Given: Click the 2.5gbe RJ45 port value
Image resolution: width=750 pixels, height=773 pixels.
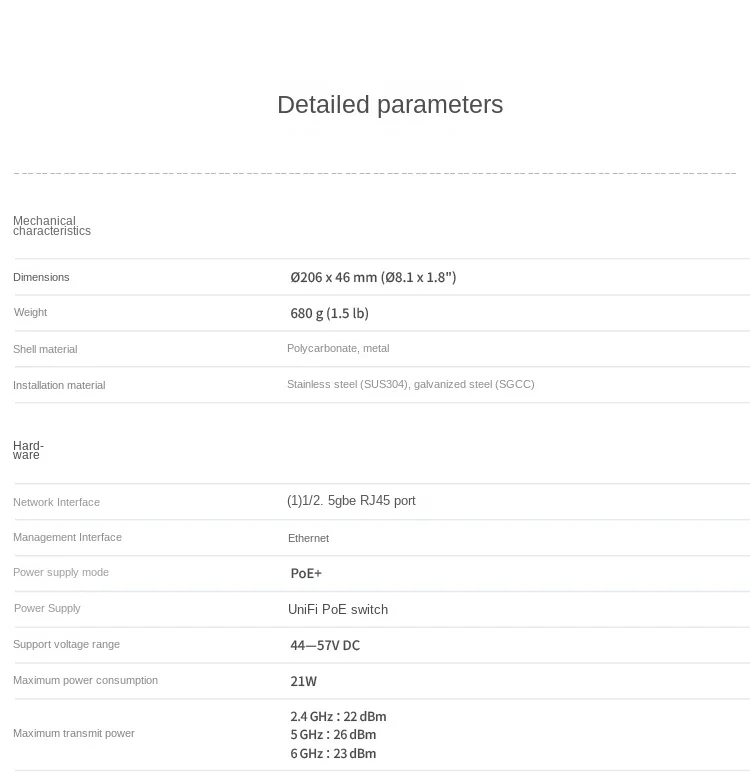Looking at the screenshot, I should [351, 500].
